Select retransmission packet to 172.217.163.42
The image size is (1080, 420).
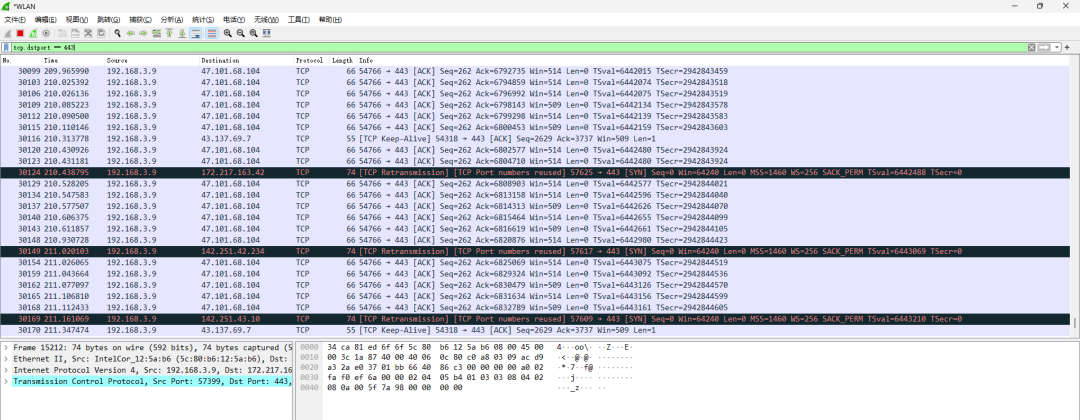(400, 172)
